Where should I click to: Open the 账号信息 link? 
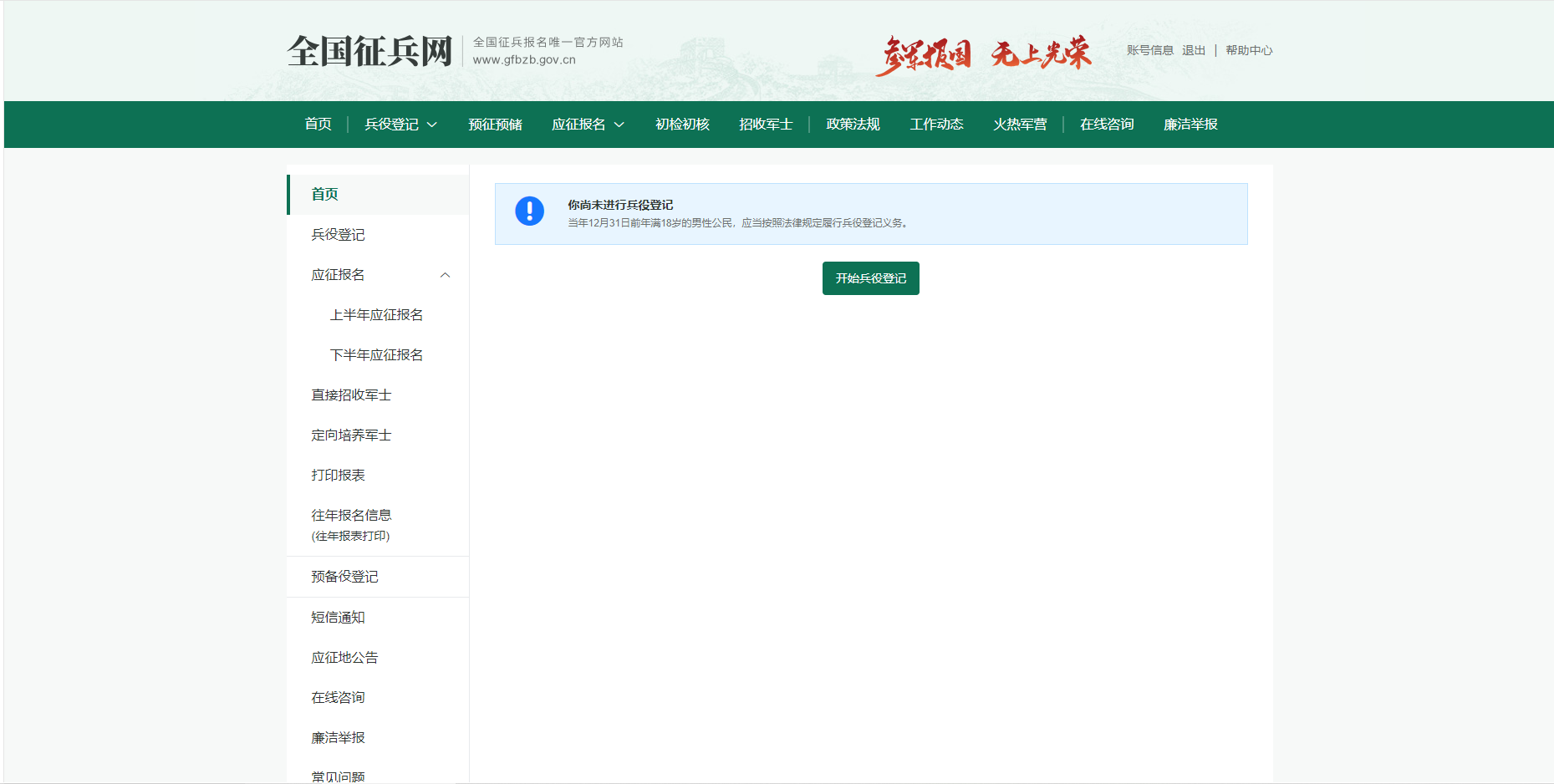coord(1149,50)
